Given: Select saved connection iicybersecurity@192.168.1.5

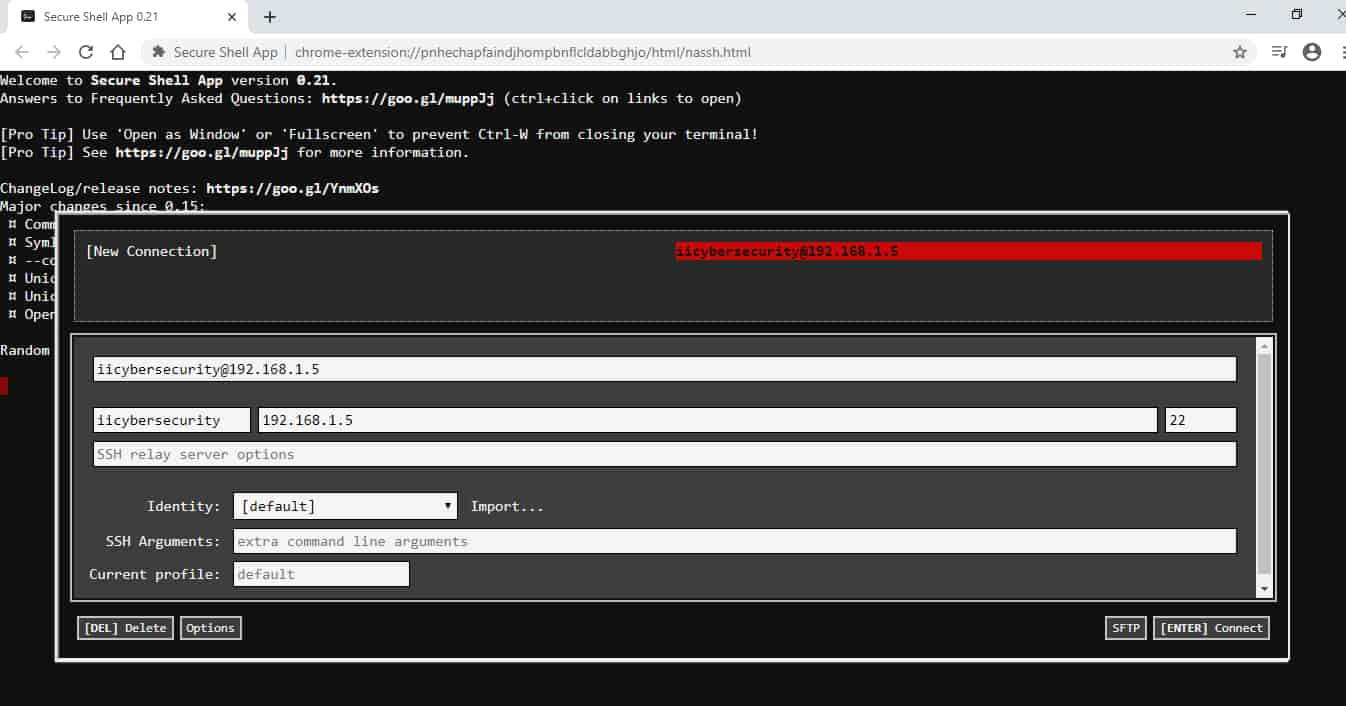Looking at the screenshot, I should point(967,251).
